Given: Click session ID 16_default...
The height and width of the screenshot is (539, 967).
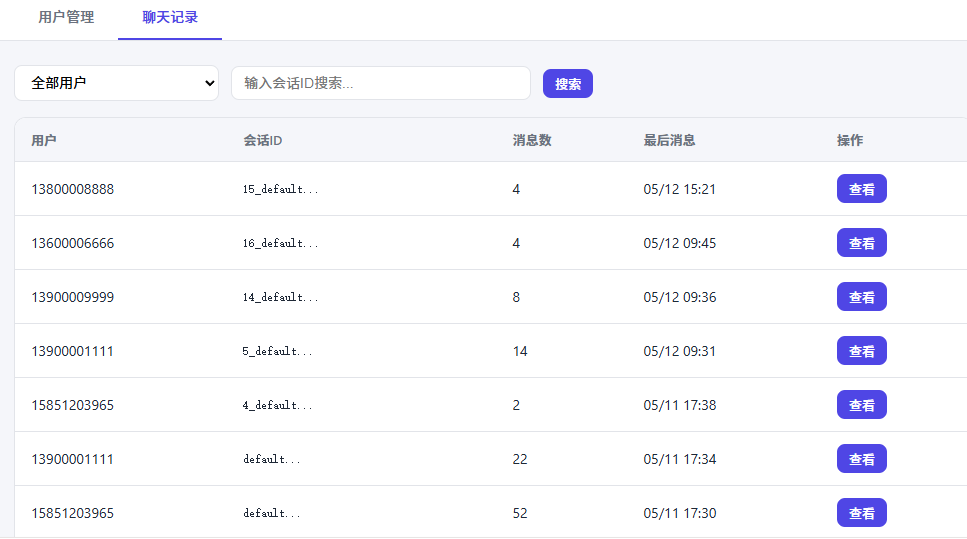Looking at the screenshot, I should click(281, 243).
